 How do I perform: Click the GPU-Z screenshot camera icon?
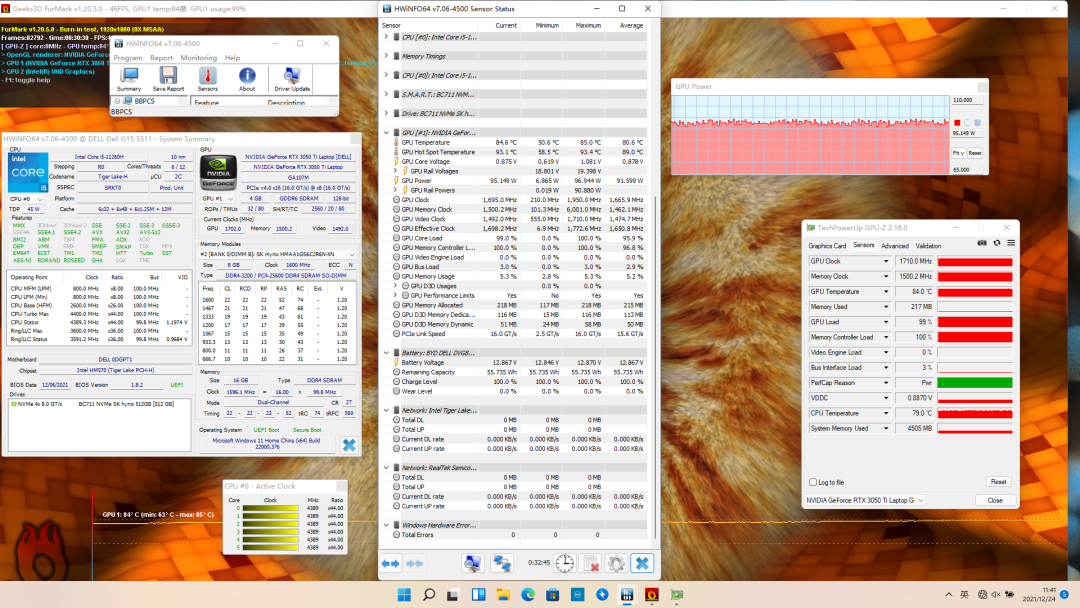click(982, 243)
